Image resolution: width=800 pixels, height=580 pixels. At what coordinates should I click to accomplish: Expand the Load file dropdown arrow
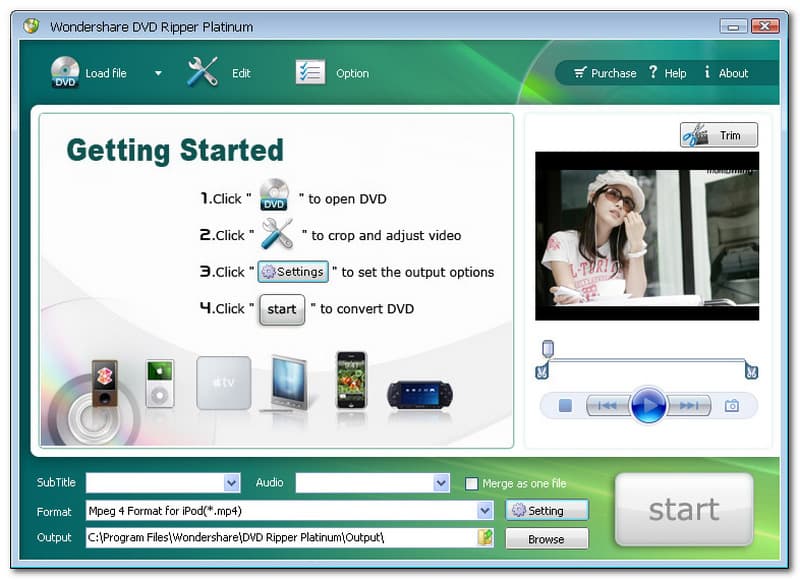(x=158, y=73)
